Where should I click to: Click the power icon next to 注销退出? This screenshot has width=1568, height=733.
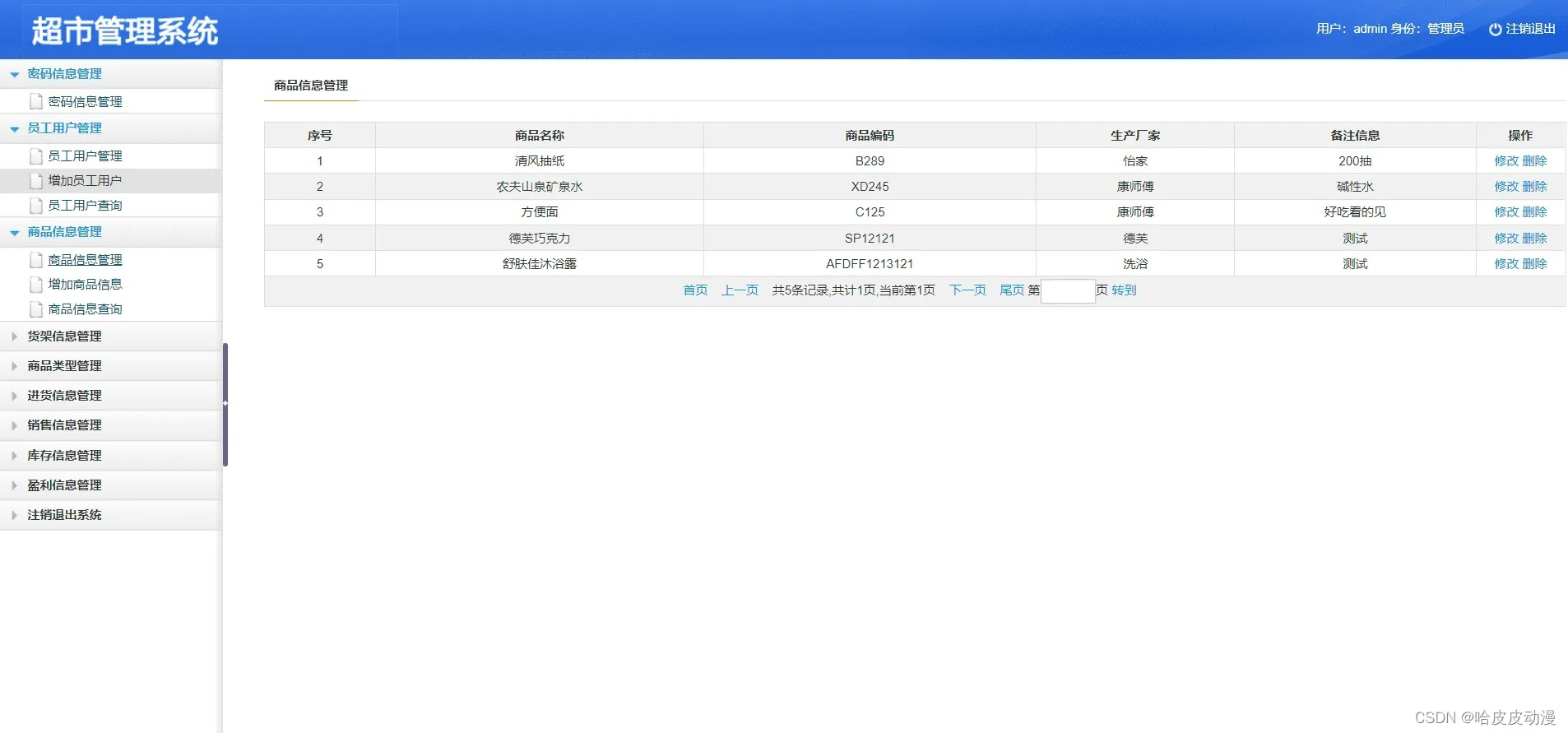pyautogui.click(x=1495, y=30)
